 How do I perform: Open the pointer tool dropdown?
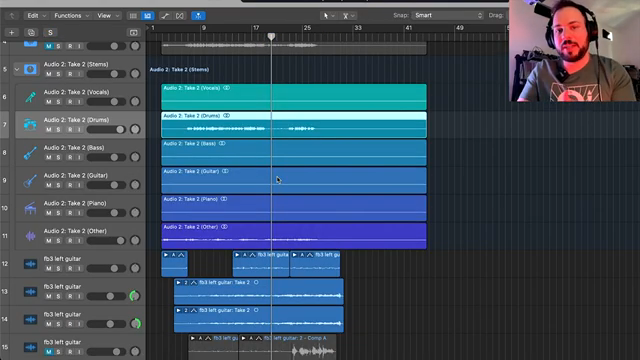328,16
